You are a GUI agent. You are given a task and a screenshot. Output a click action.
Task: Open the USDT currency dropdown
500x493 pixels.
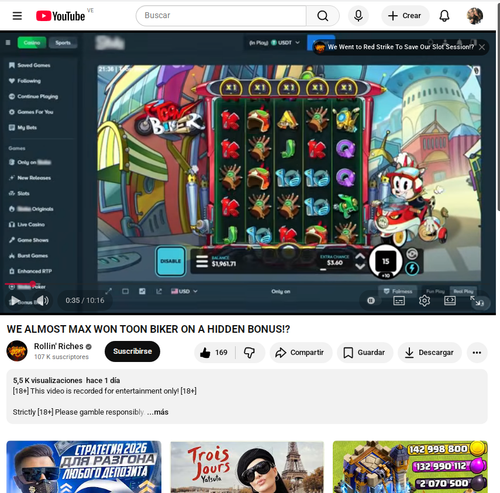(275, 43)
